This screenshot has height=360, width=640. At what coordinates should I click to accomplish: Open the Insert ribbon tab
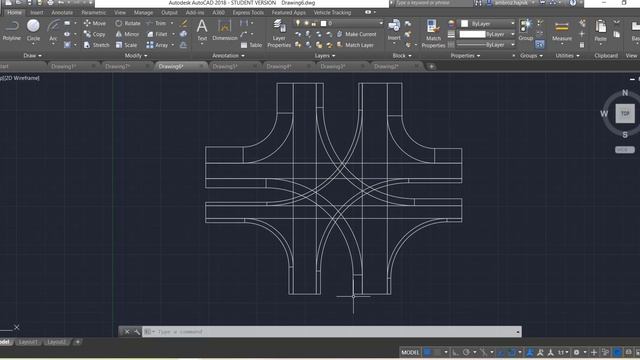(37, 13)
